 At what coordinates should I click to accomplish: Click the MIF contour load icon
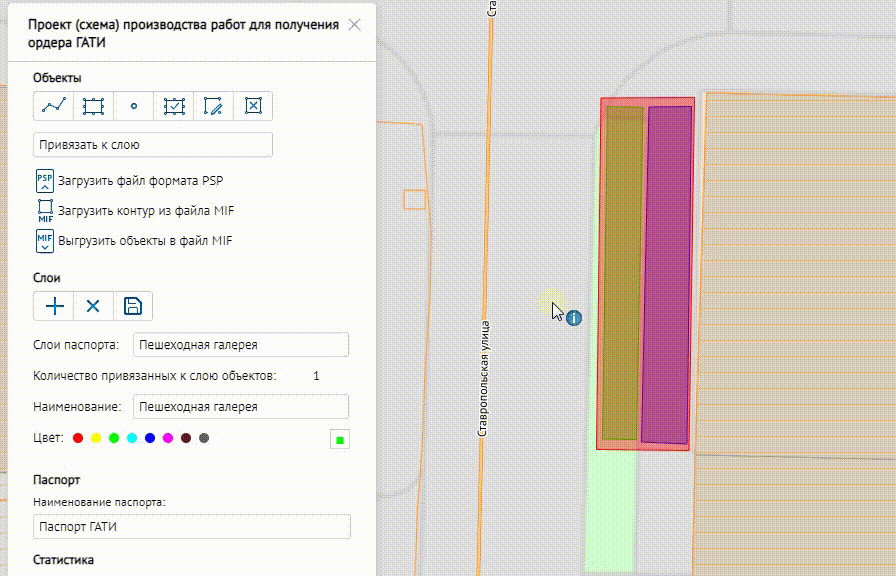[x=45, y=211]
